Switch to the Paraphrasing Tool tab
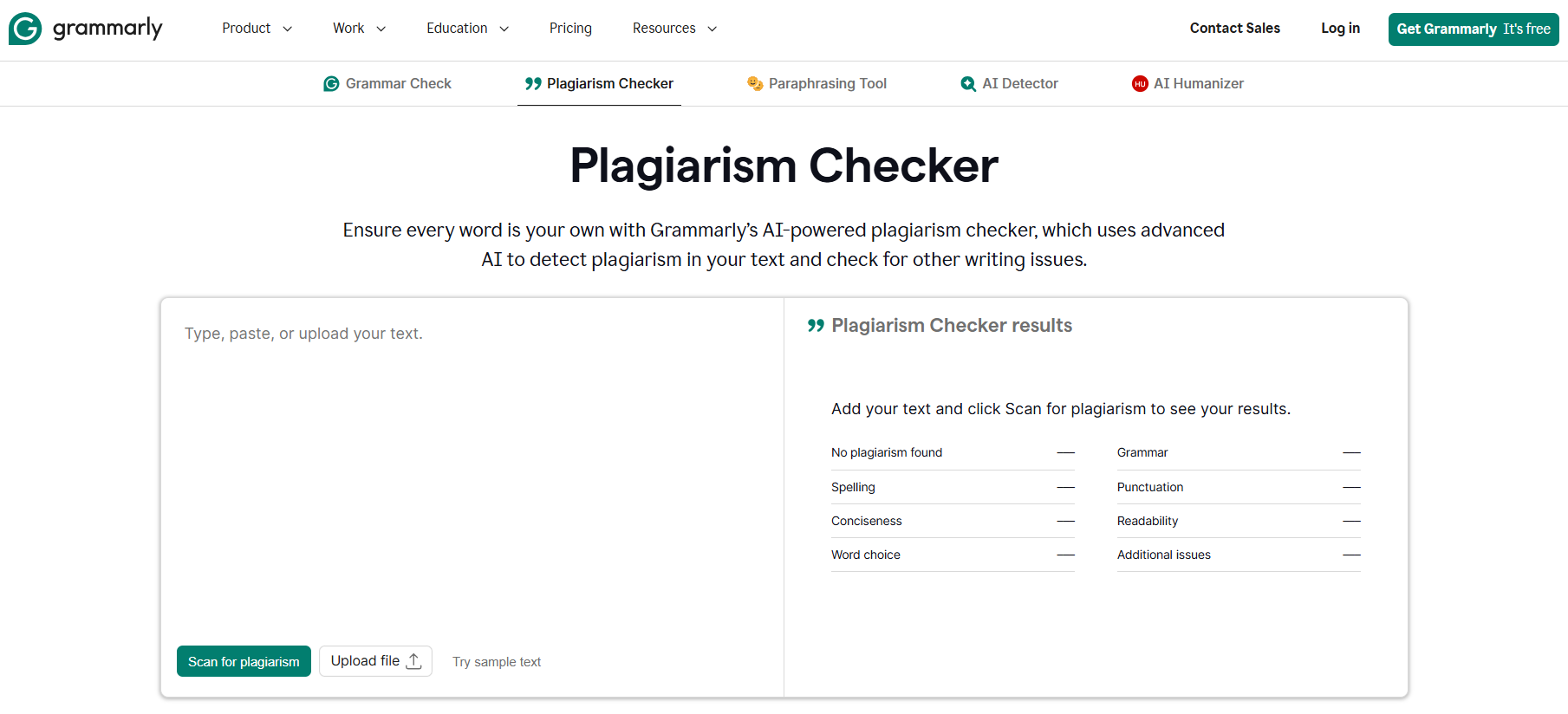 tap(827, 84)
